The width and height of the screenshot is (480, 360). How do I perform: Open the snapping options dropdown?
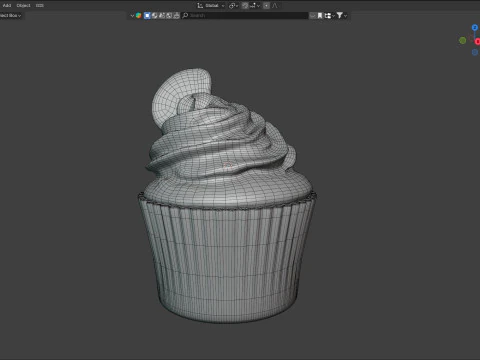[x=254, y=6]
